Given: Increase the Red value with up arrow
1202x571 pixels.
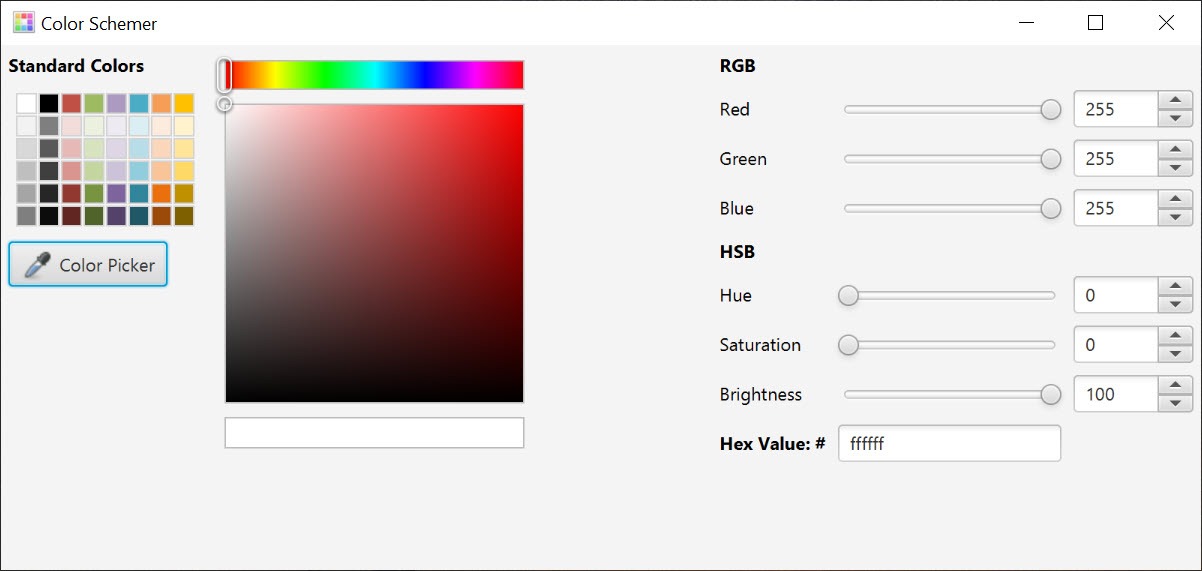Looking at the screenshot, I should (1175, 100).
